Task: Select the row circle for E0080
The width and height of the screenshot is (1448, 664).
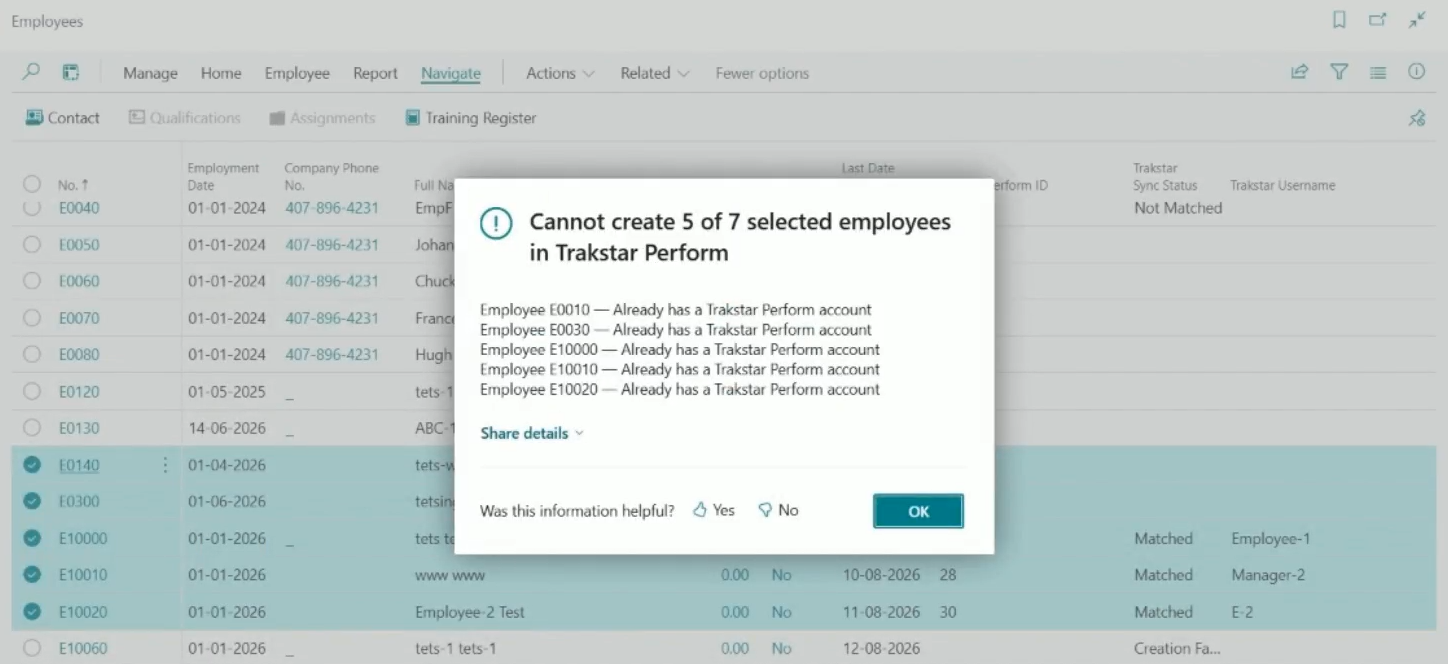Action: tap(32, 354)
